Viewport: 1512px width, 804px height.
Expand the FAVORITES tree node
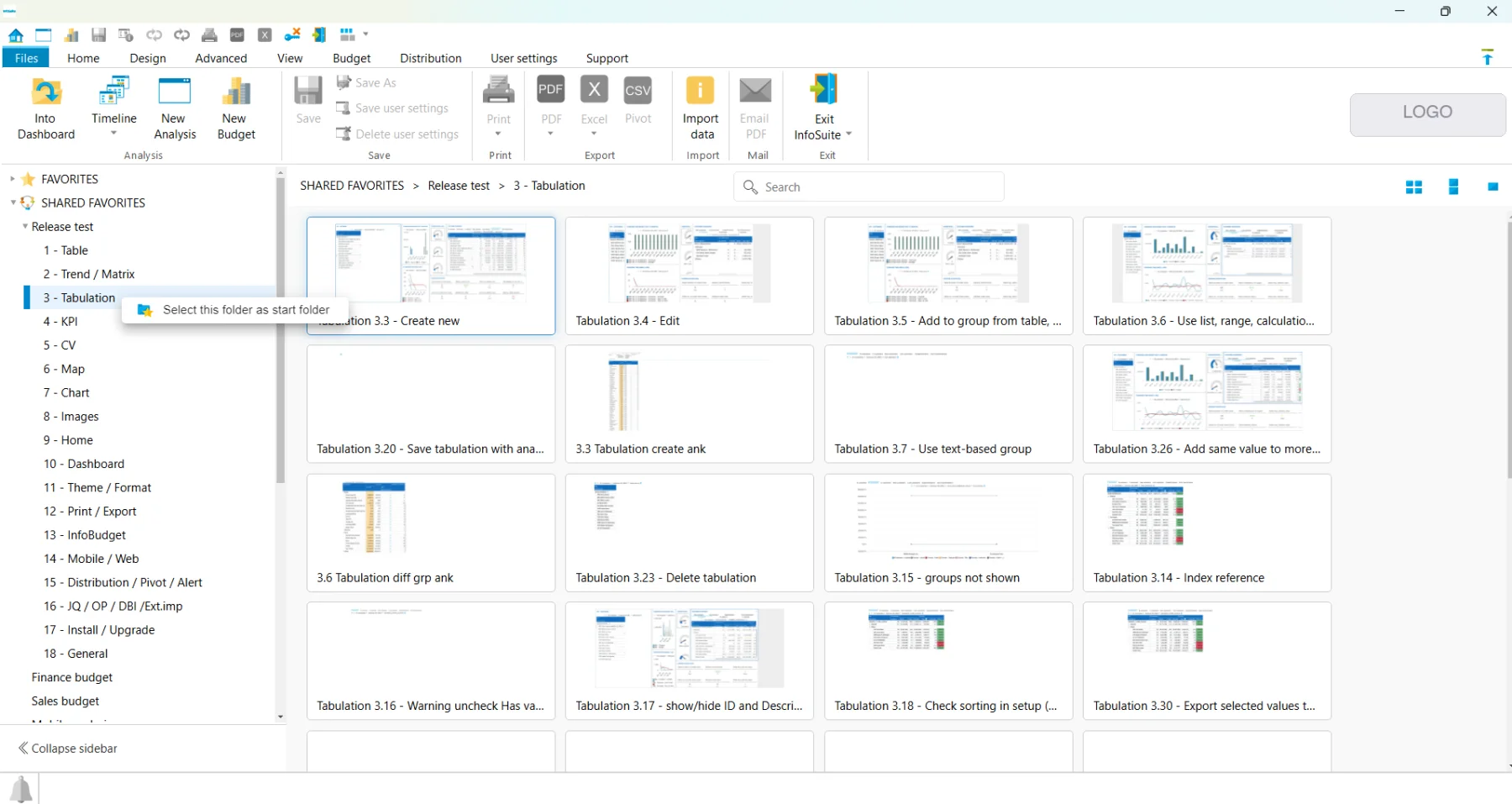(x=12, y=179)
